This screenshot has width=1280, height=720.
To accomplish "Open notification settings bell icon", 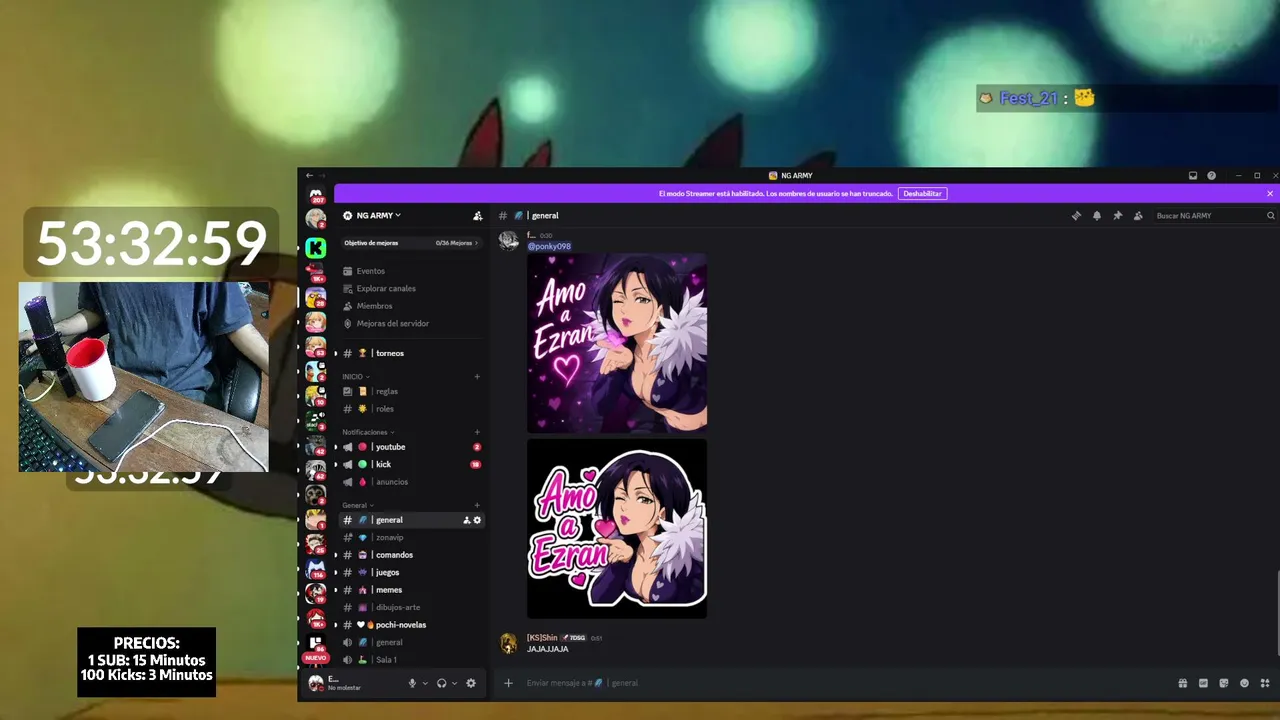I will tap(1097, 216).
